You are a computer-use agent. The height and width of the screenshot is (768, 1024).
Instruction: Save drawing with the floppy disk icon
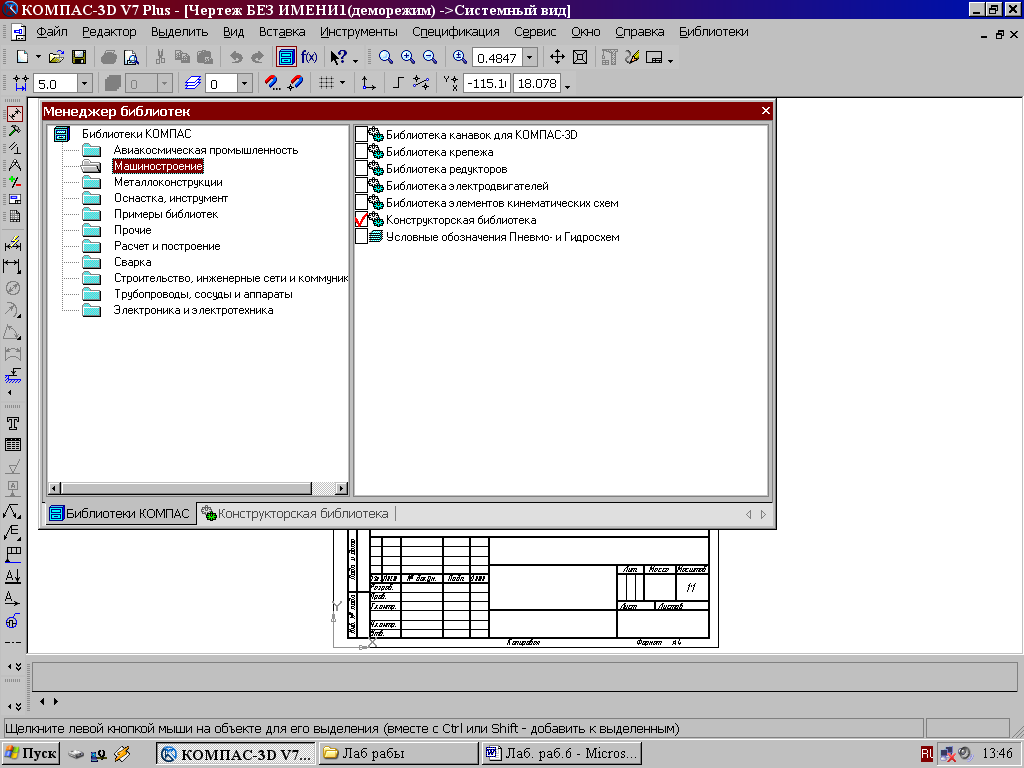[x=79, y=57]
